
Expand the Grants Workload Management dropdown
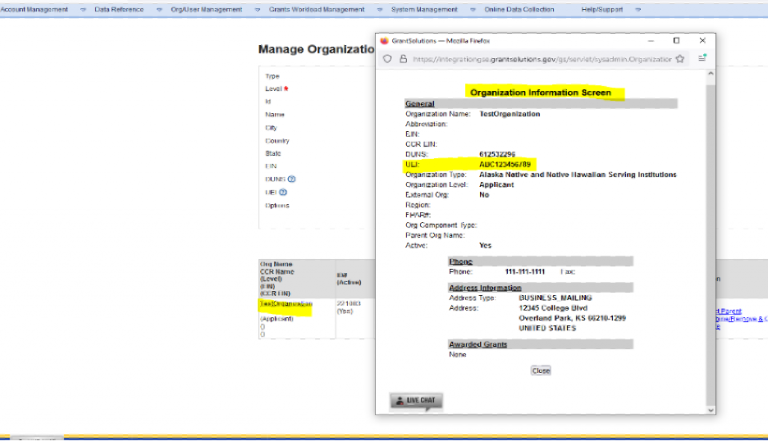click(317, 9)
